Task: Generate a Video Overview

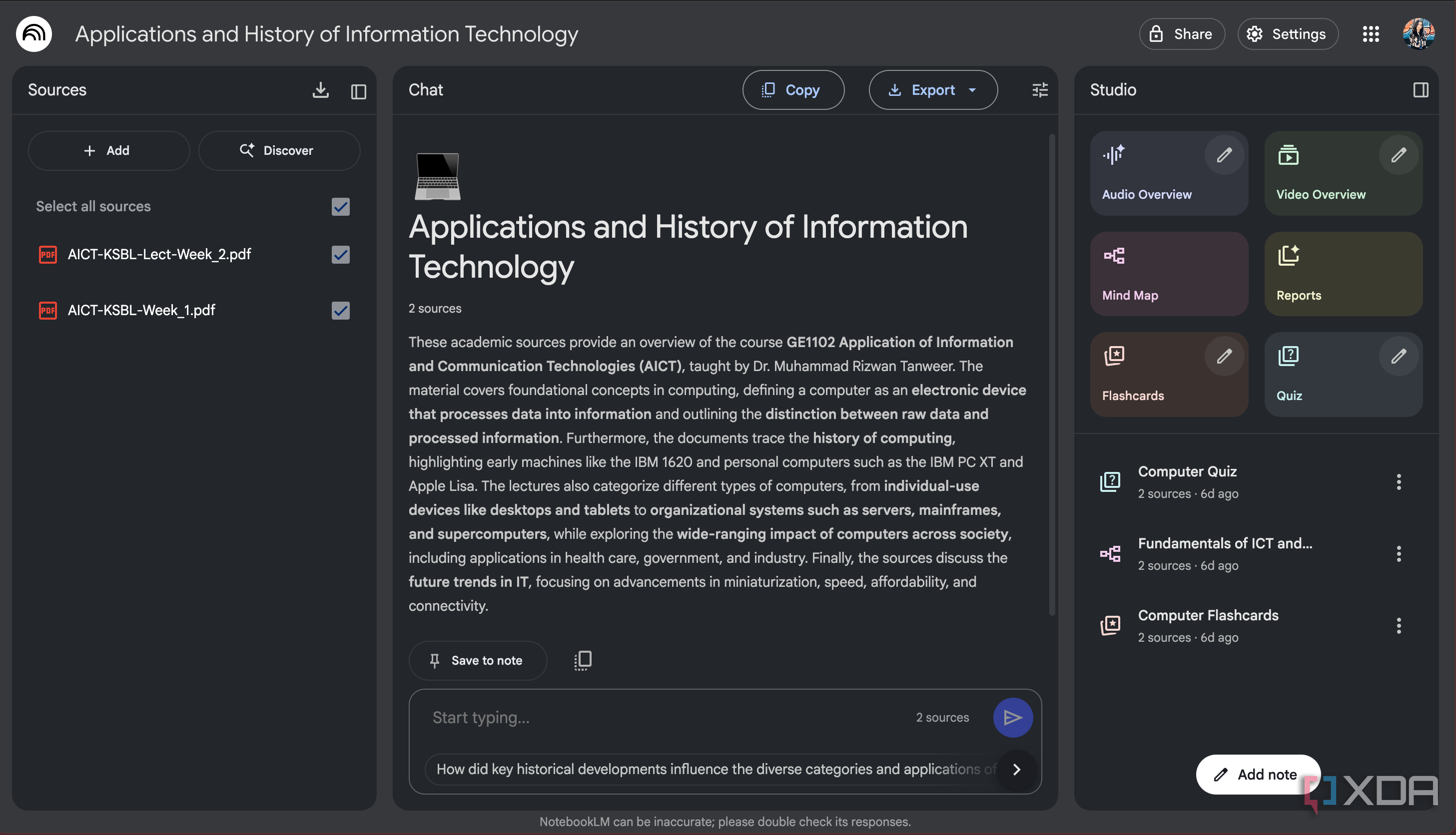Action: point(1343,173)
